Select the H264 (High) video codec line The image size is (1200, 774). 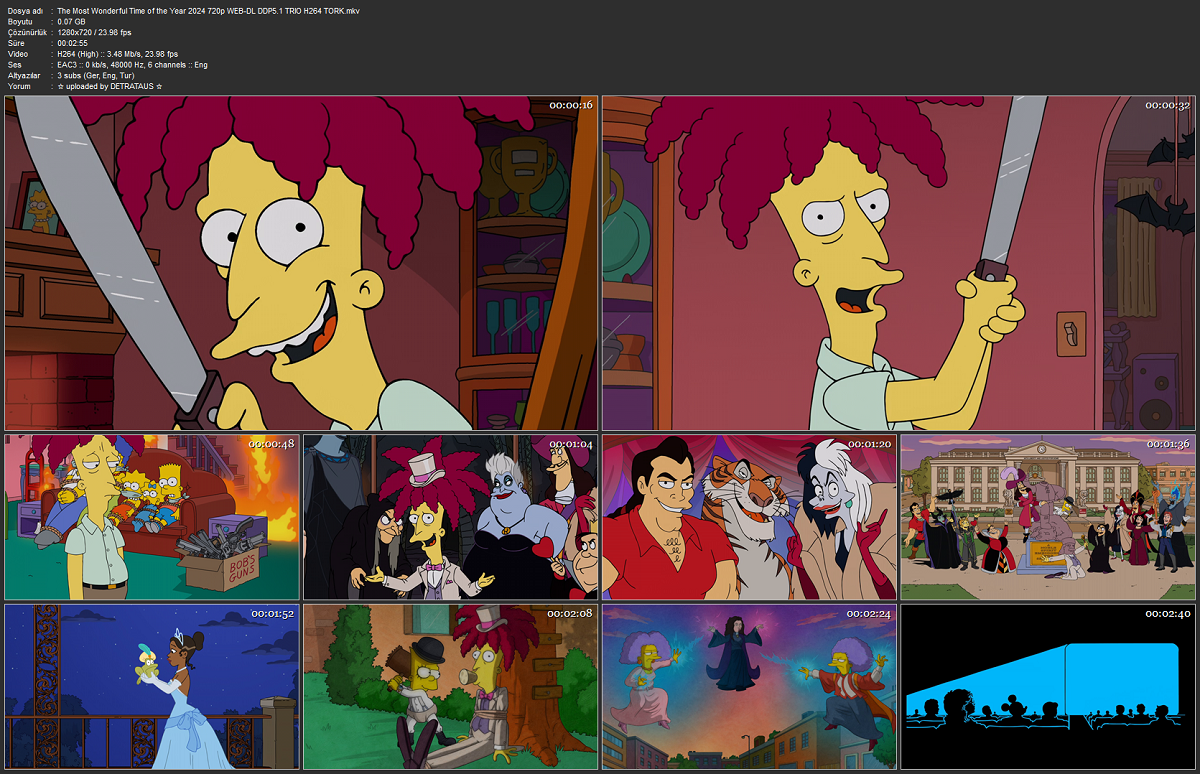pos(118,54)
